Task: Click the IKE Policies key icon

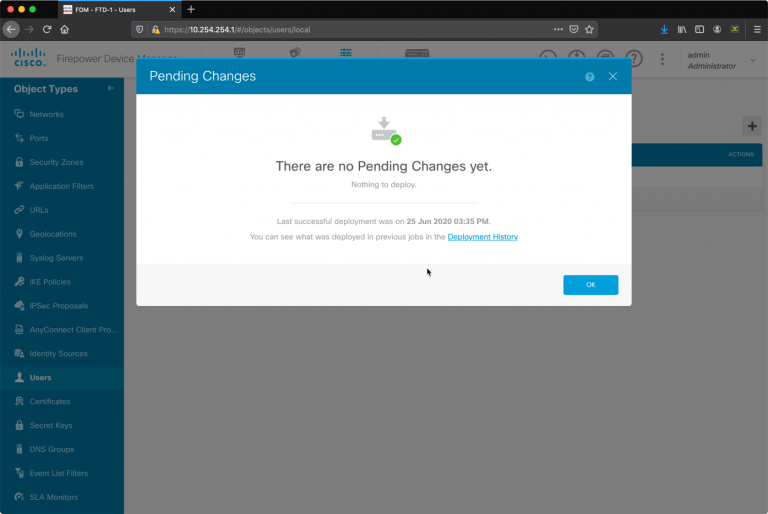Action: pos(19,281)
